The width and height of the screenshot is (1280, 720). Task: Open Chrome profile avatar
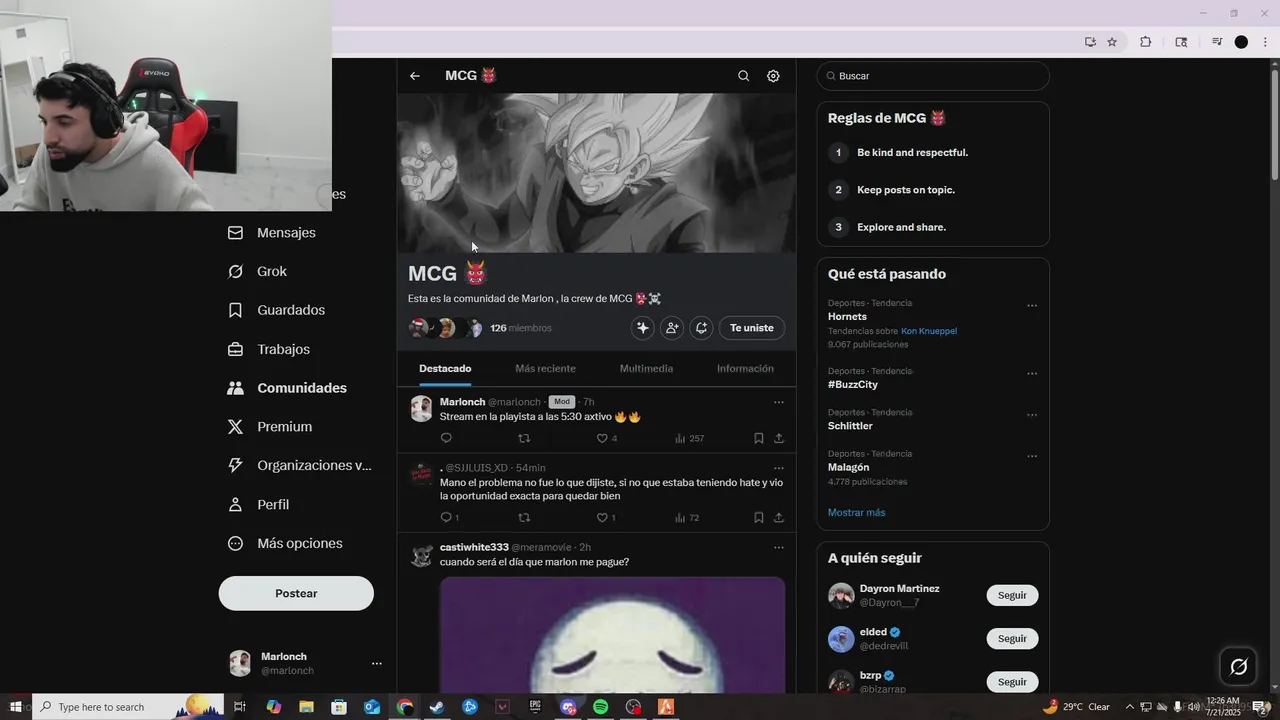click(x=1241, y=42)
